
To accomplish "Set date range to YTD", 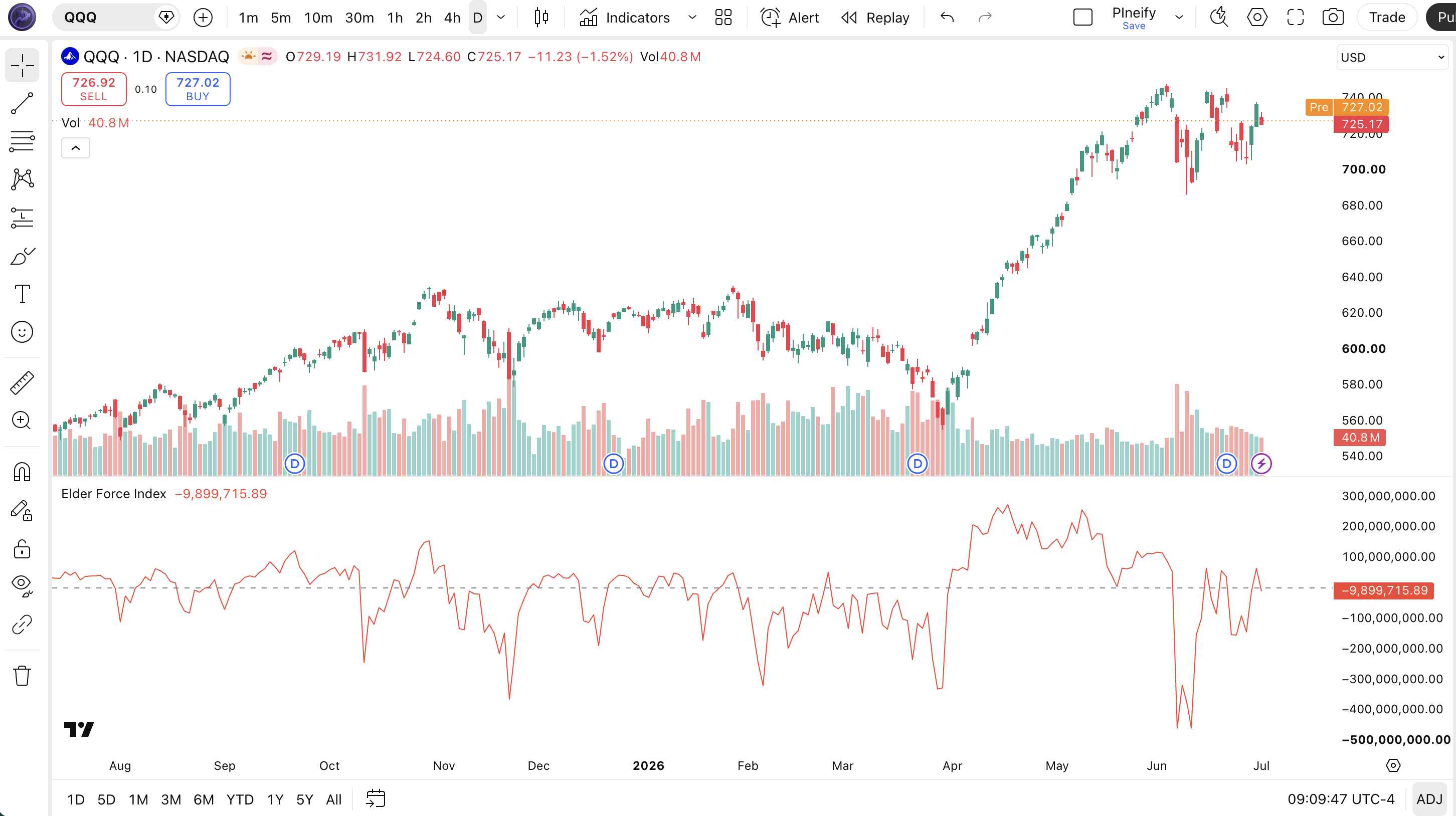I will [x=240, y=799].
